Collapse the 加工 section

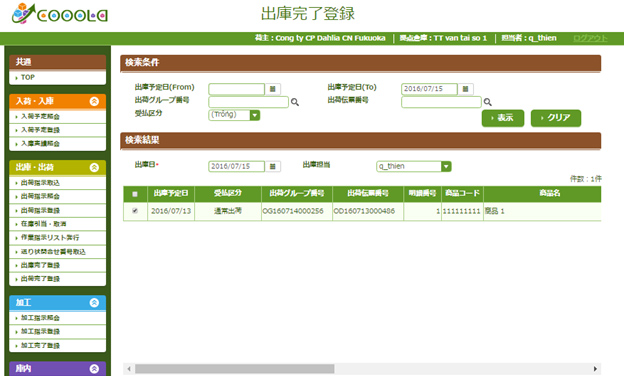tap(94, 303)
